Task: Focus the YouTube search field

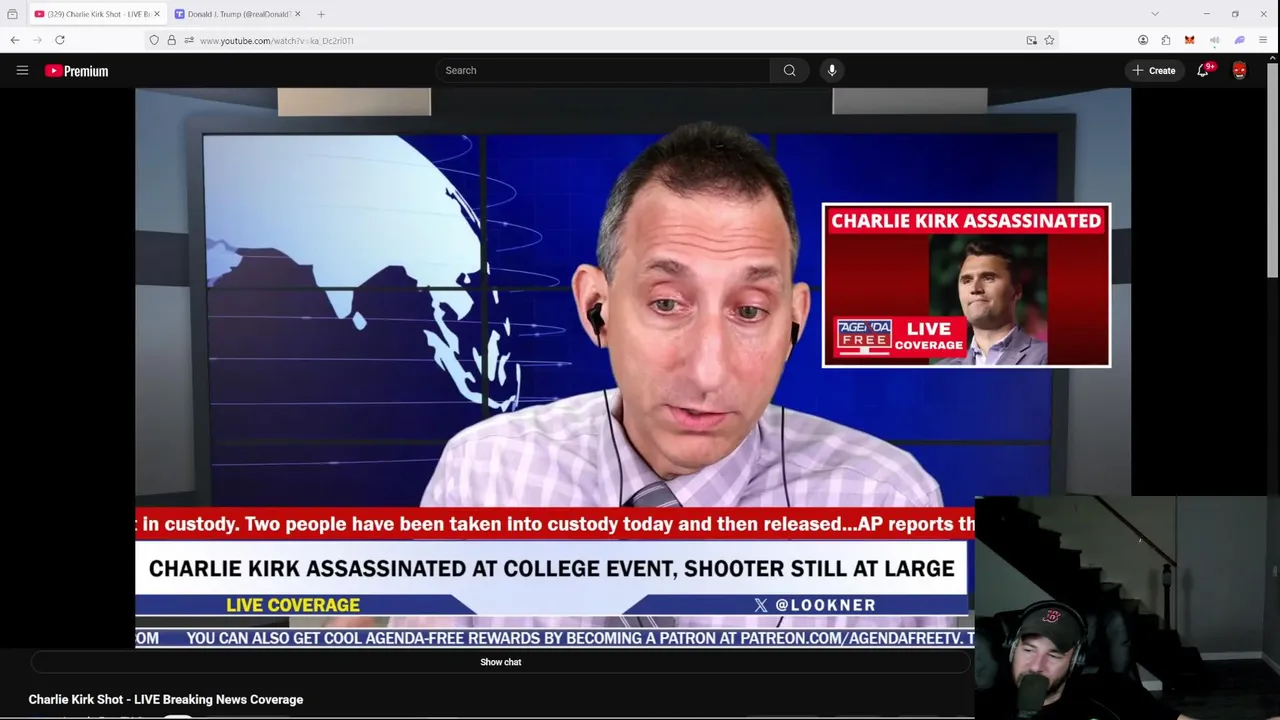Action: click(x=602, y=70)
